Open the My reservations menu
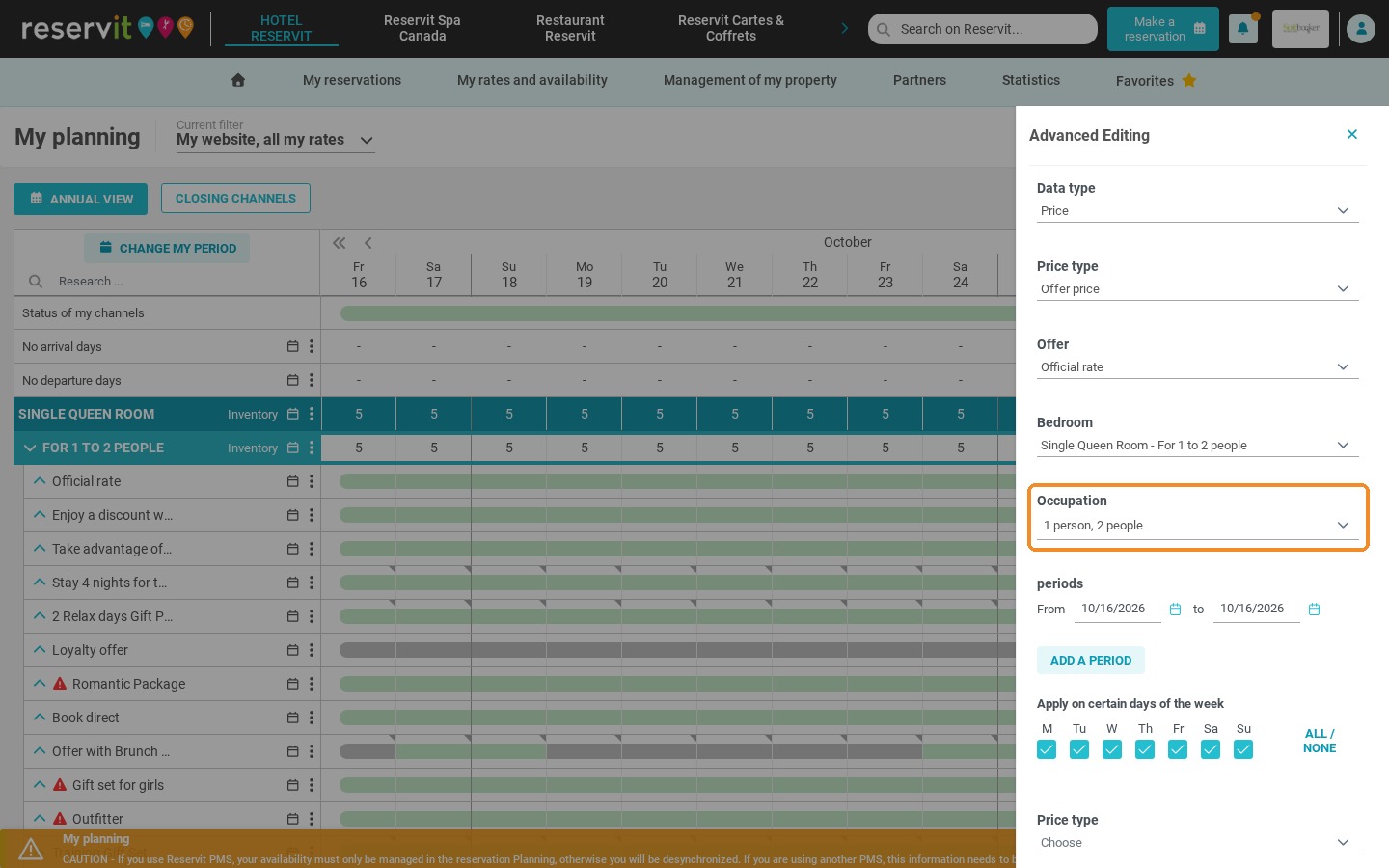The image size is (1389, 868). point(352,80)
